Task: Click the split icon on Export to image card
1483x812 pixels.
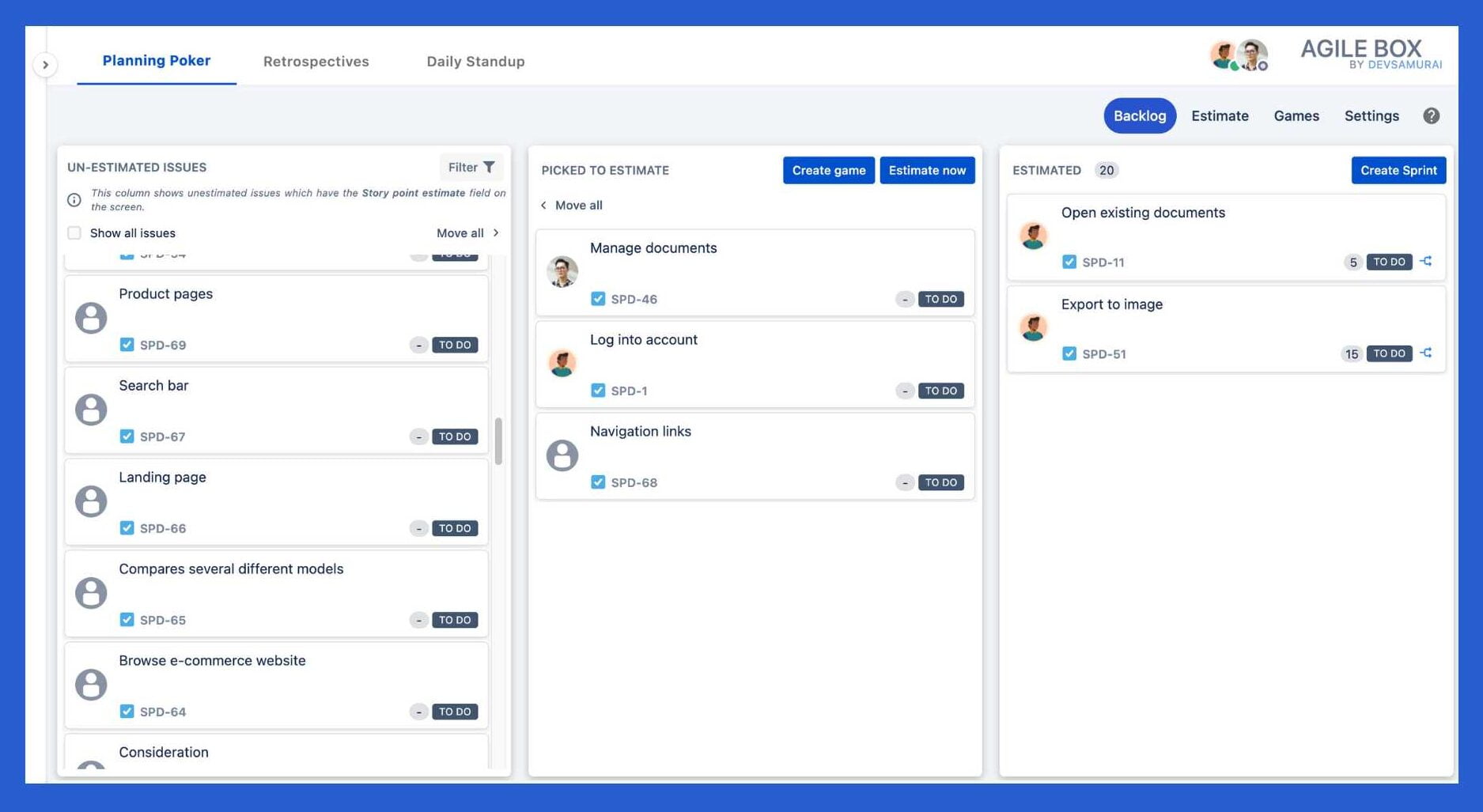Action: point(1426,353)
